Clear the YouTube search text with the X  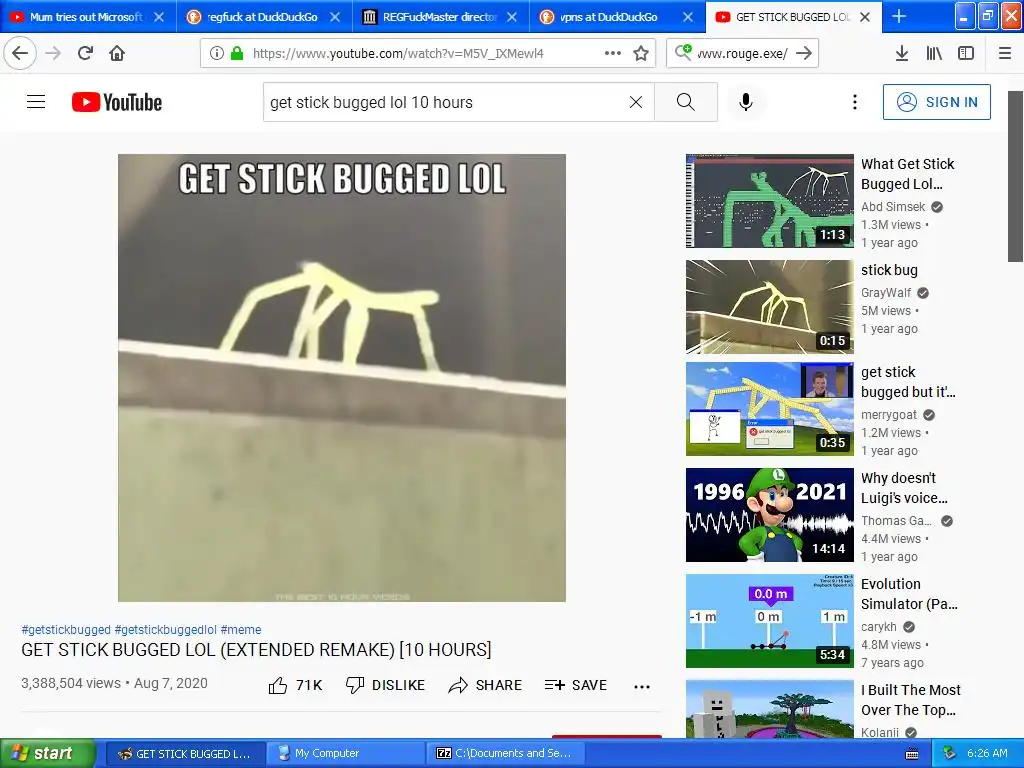(x=635, y=102)
